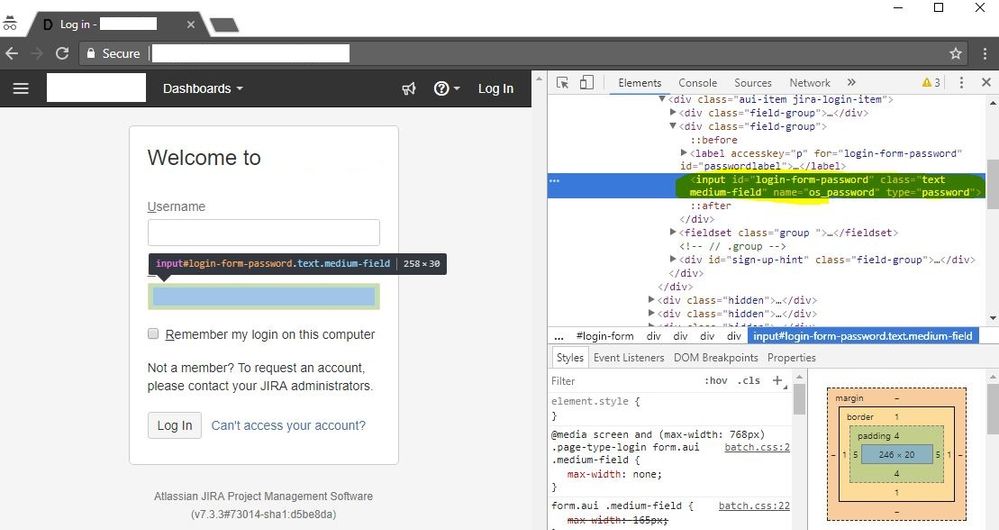Expand the Dashboards dropdown
999x530 pixels.
point(203,89)
